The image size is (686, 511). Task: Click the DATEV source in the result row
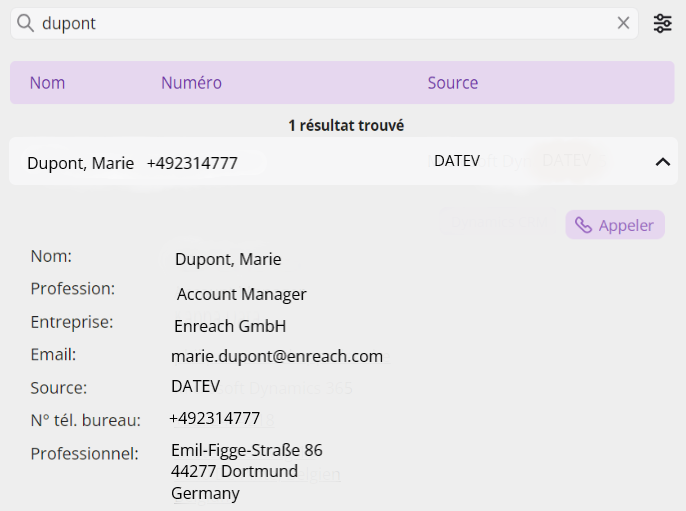click(x=456, y=161)
